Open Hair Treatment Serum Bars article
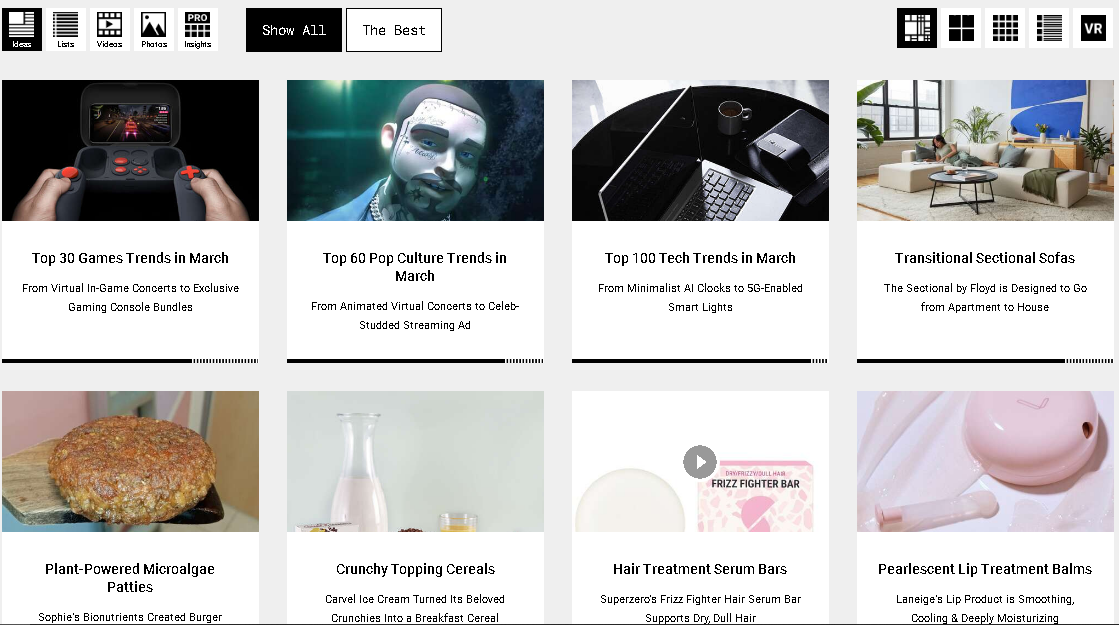The width and height of the screenshot is (1119, 625). pos(700,569)
